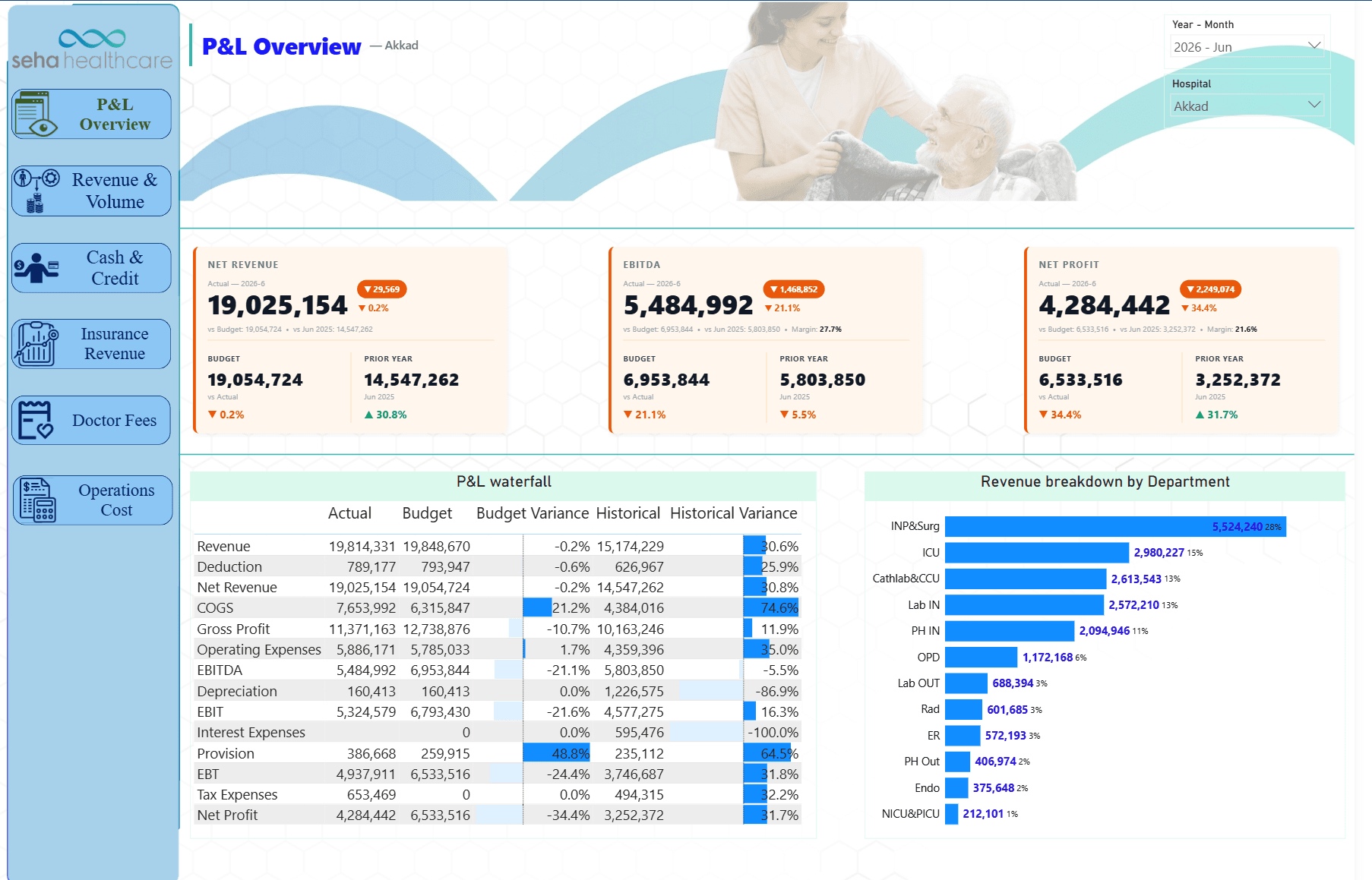Click the Insurance Revenue chart clipboard icon
This screenshot has height=880, width=1372.
(x=36, y=344)
